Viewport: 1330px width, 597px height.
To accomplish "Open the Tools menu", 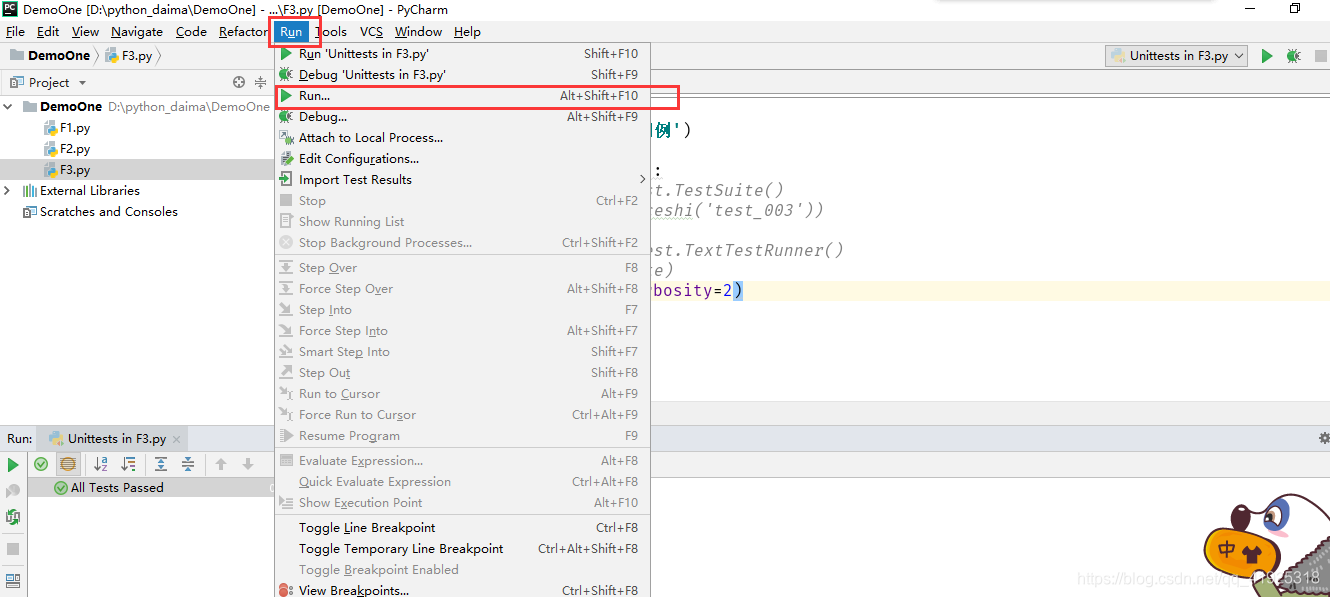I will tap(331, 32).
